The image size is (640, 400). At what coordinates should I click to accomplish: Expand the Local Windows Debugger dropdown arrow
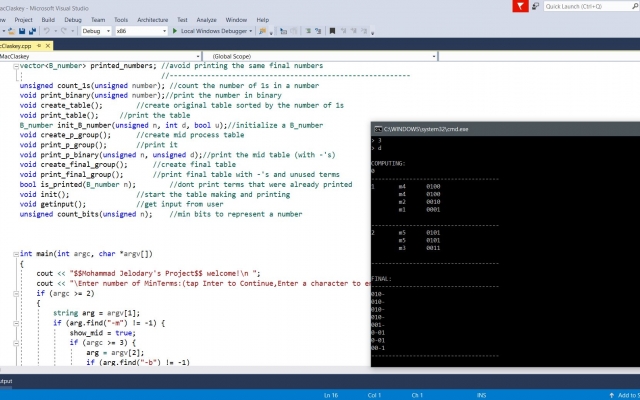251,31
